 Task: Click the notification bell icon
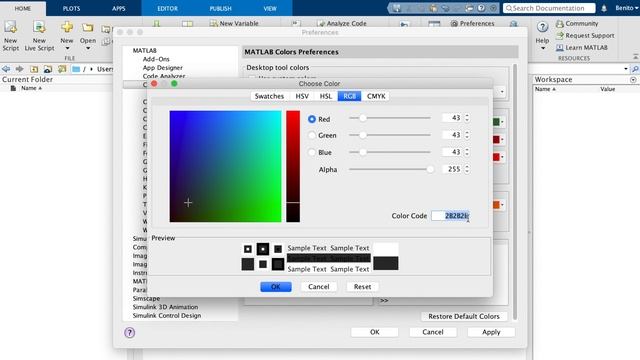604,8
